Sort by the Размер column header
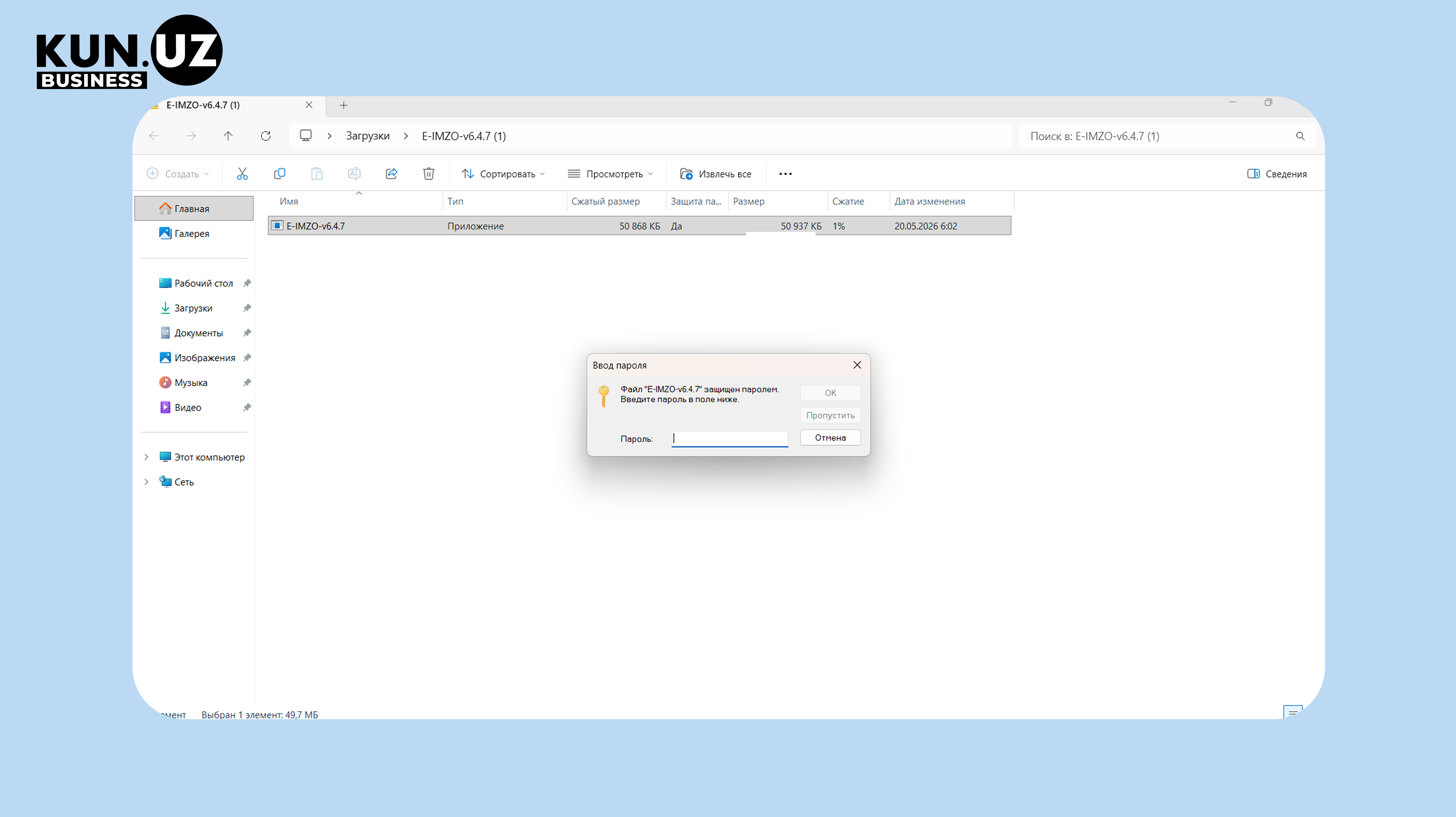This screenshot has height=817, width=1456. [x=778, y=201]
